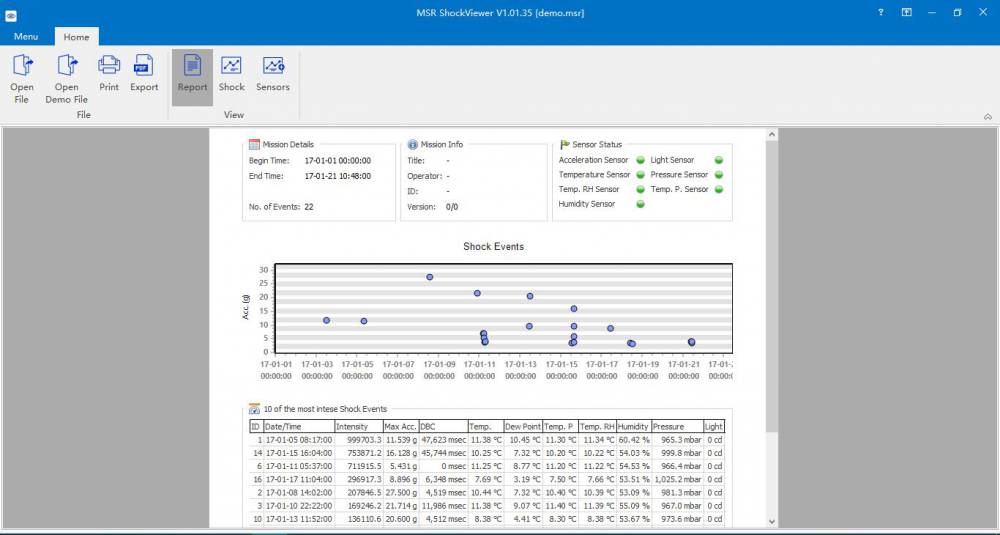The height and width of the screenshot is (535, 1000).
Task: Switch to the Report view
Action: point(192,77)
